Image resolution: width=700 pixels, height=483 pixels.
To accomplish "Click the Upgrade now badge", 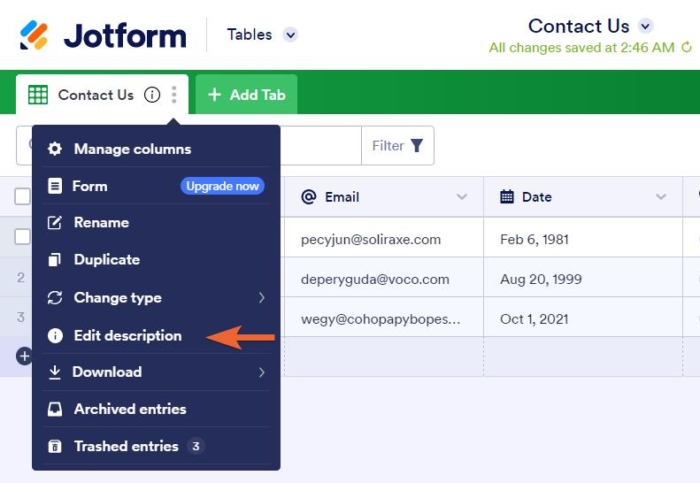I will [222, 186].
